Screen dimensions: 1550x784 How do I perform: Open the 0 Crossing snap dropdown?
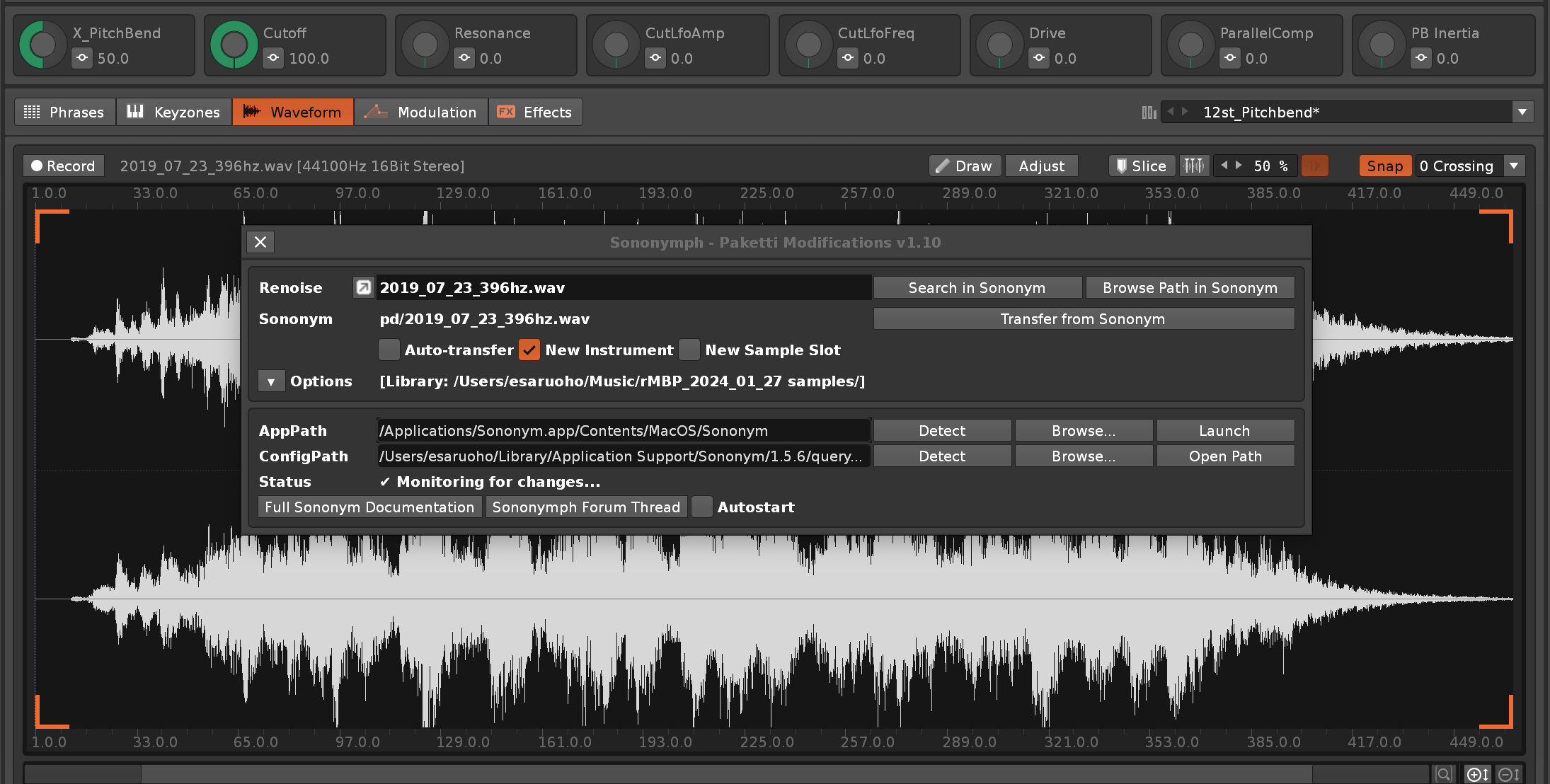(x=1514, y=166)
